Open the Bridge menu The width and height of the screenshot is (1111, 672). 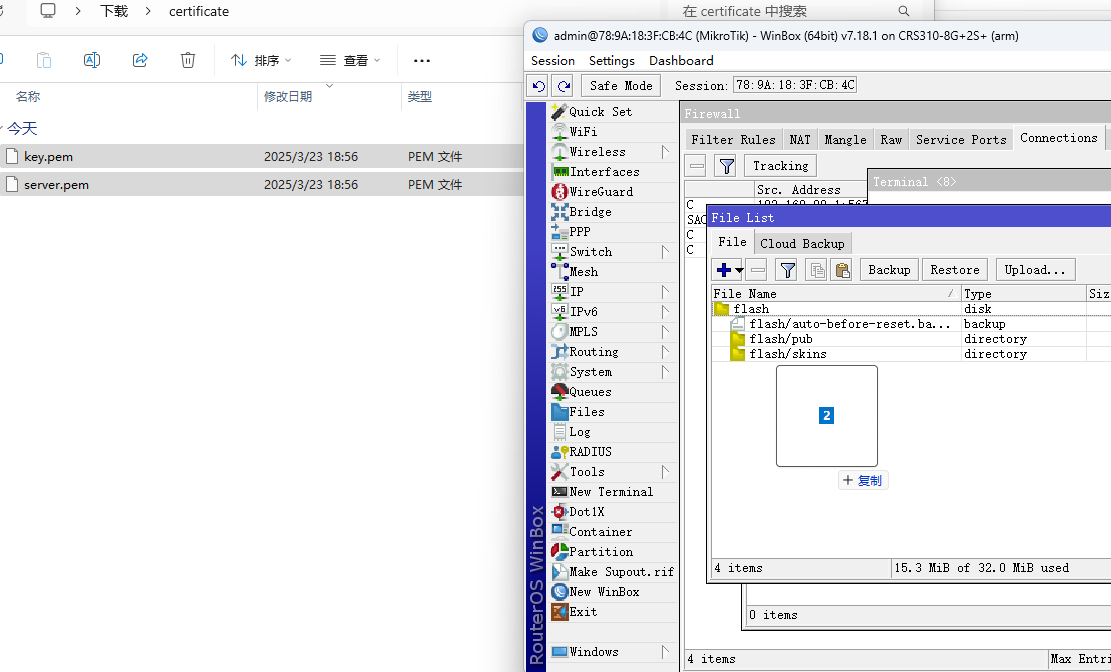(614, 212)
